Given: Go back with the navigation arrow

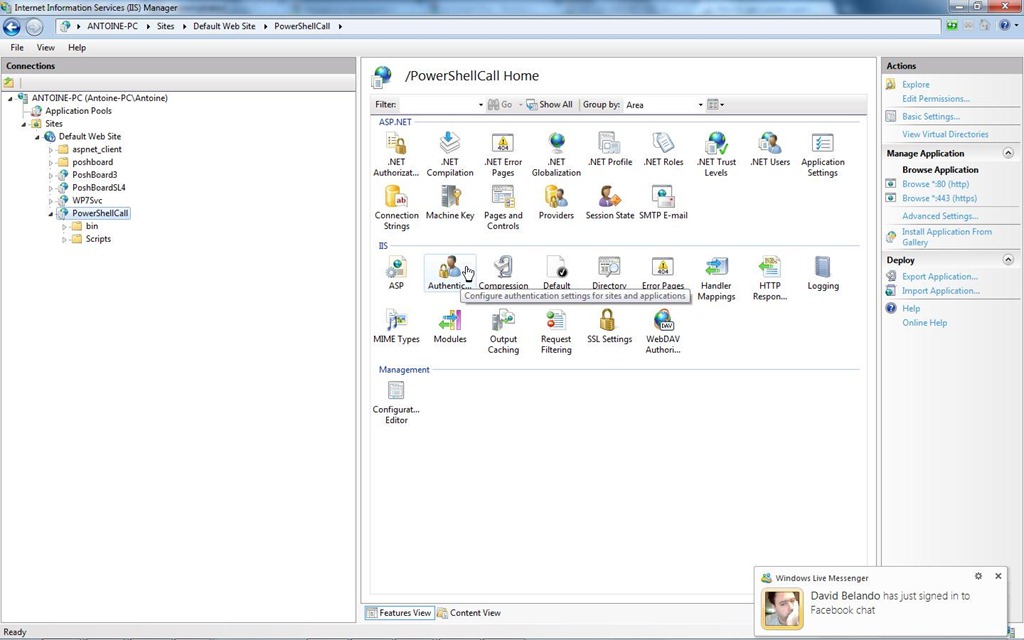Looking at the screenshot, I should point(12,27).
